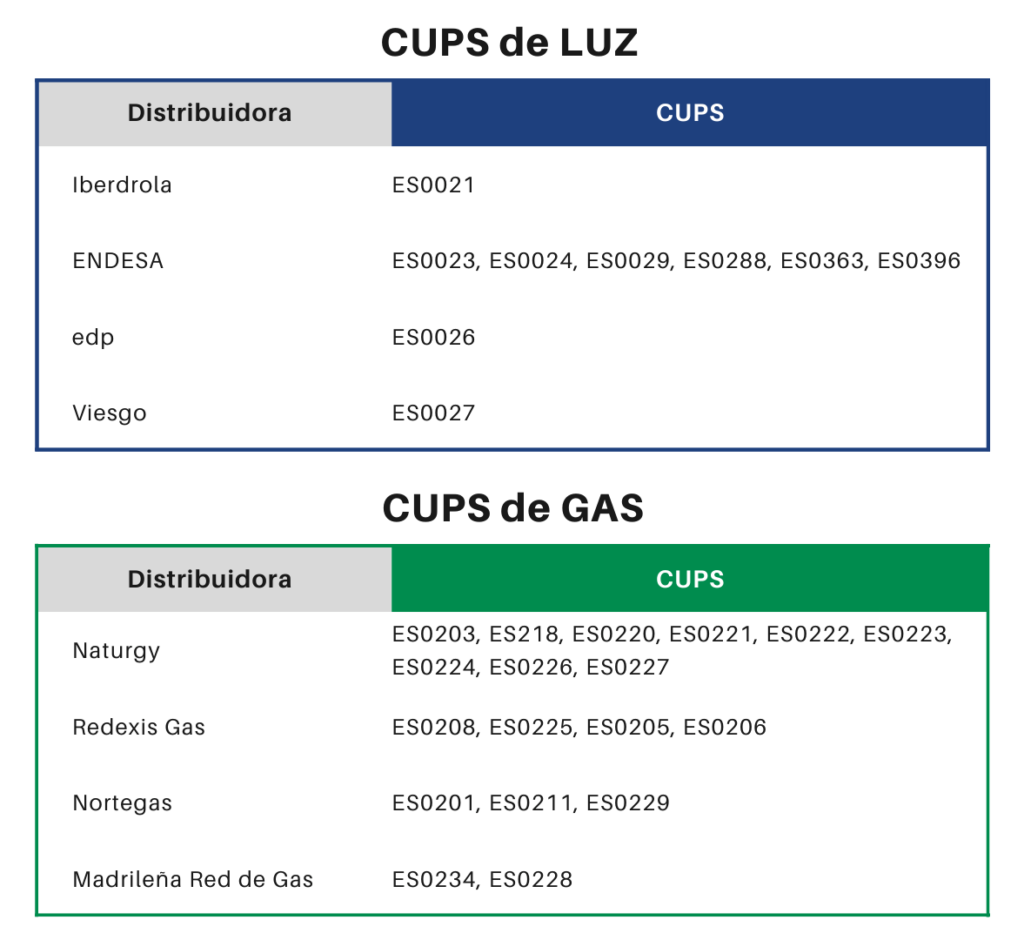Select the Nortegas CUPS codes list
1024x940 pixels.
(x=530, y=803)
